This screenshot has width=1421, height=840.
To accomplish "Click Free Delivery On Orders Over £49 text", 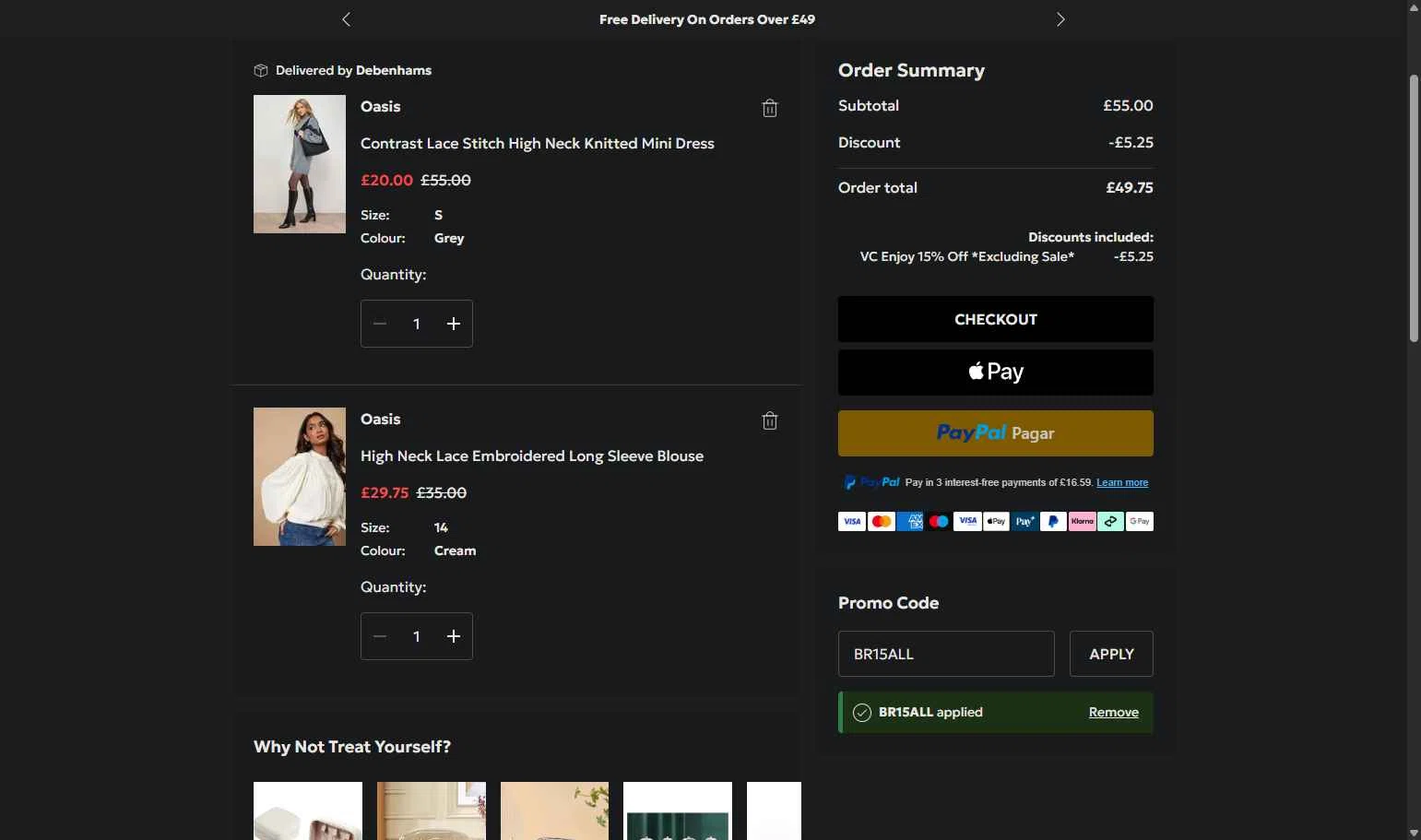I will (707, 19).
